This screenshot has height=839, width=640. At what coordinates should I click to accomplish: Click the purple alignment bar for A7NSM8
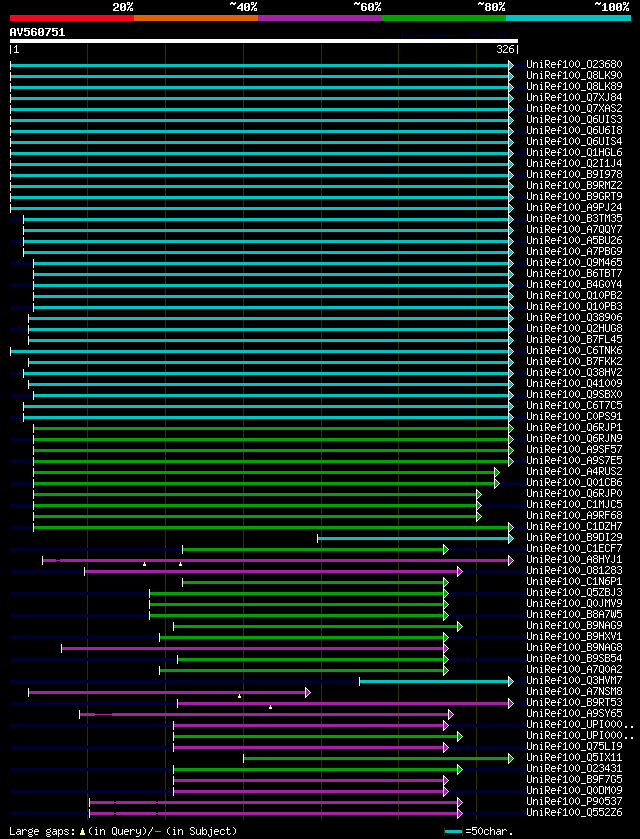167,692
